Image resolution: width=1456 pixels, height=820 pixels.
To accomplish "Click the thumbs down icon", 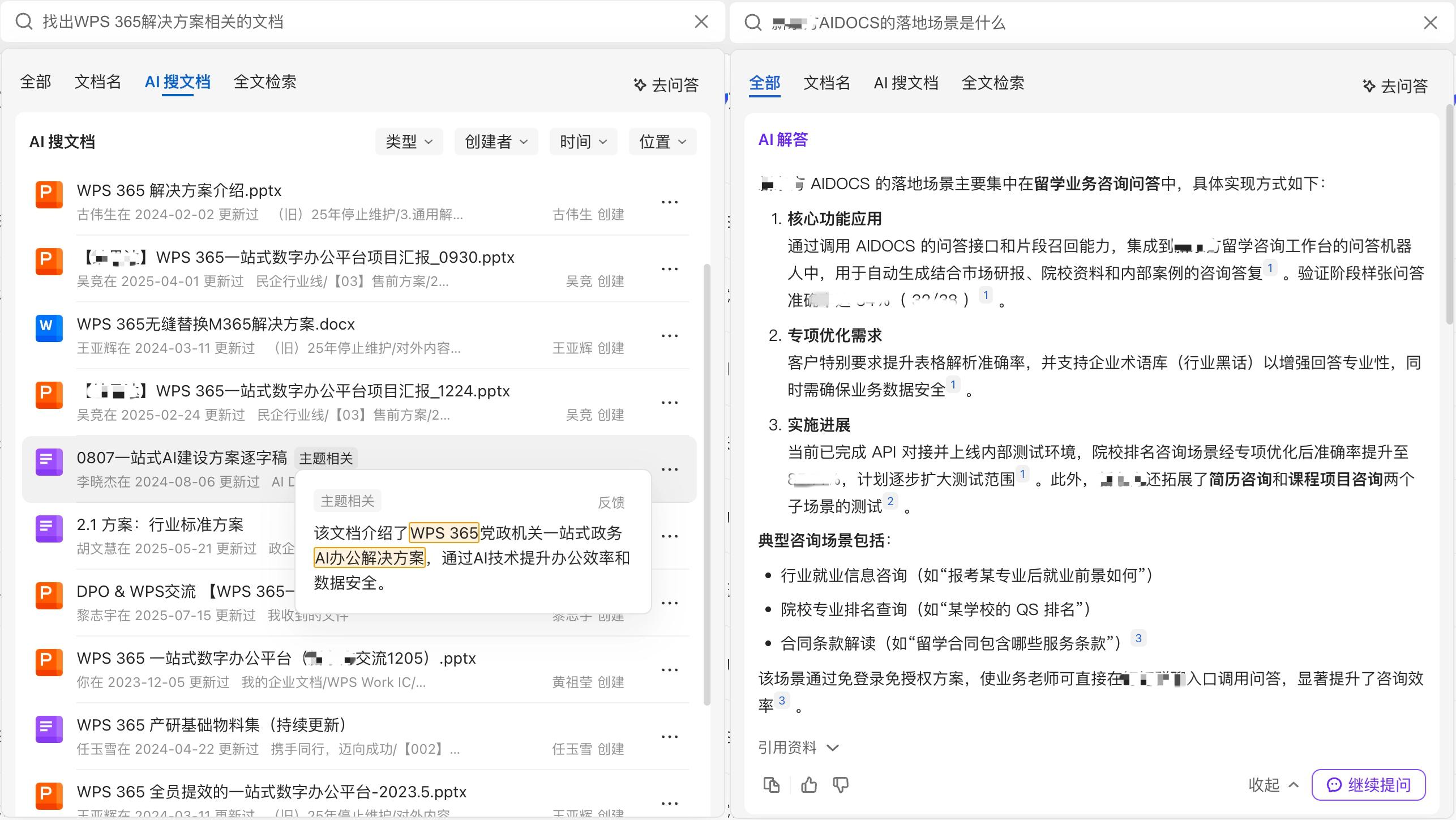I will [841, 784].
